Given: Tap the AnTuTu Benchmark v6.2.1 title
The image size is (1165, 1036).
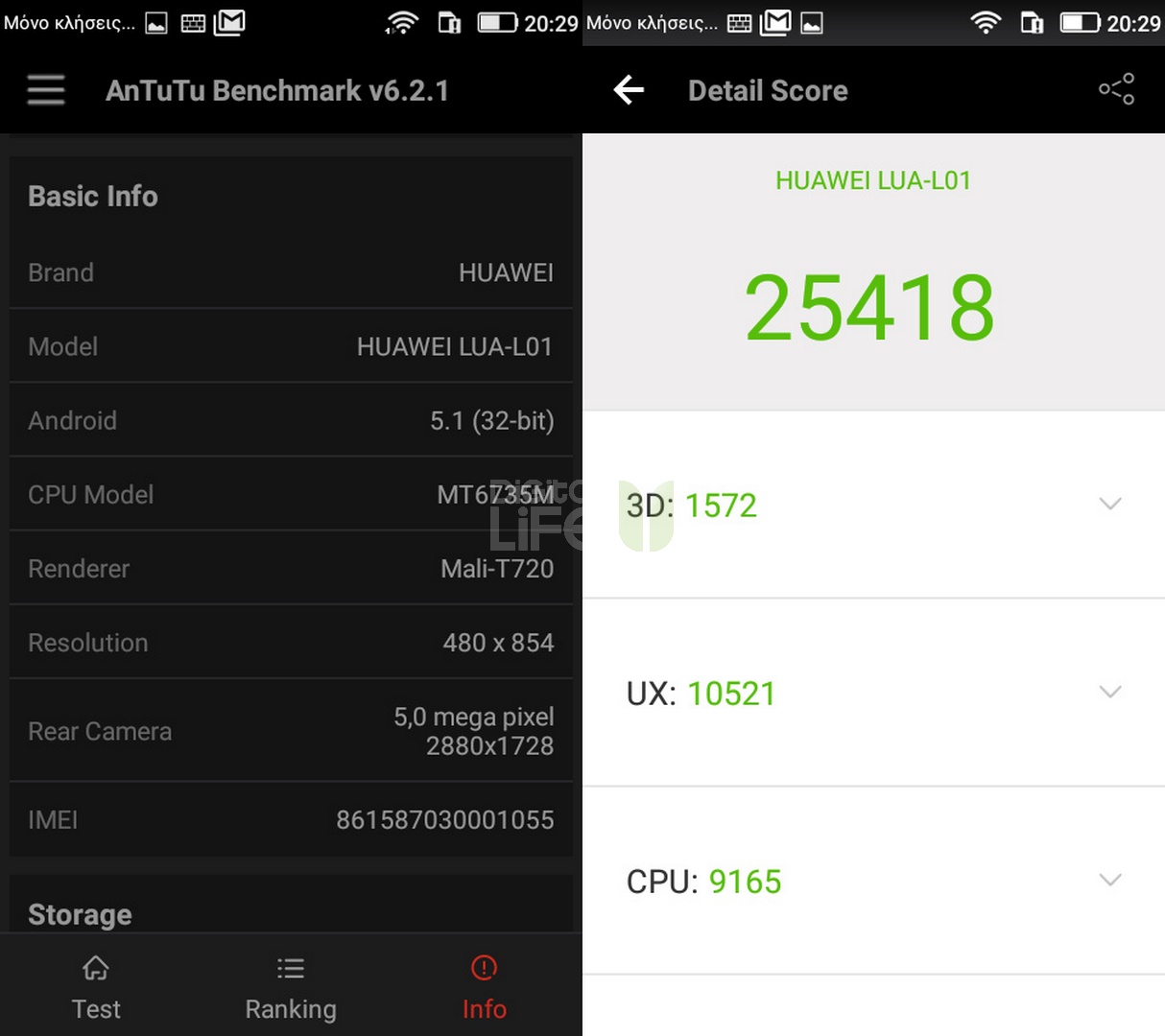Looking at the screenshot, I should point(277,90).
